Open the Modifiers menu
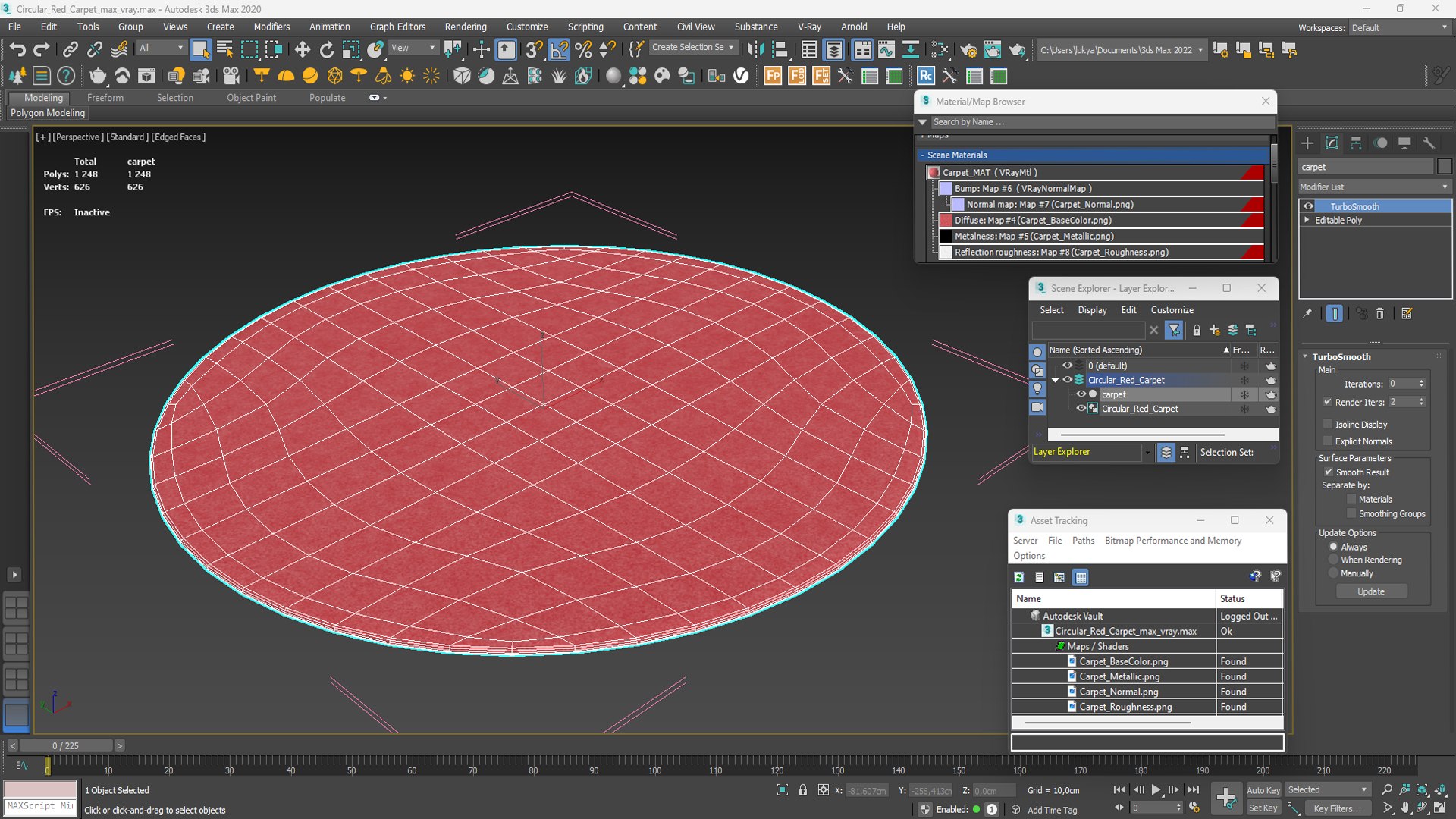The image size is (1456, 819). [271, 27]
